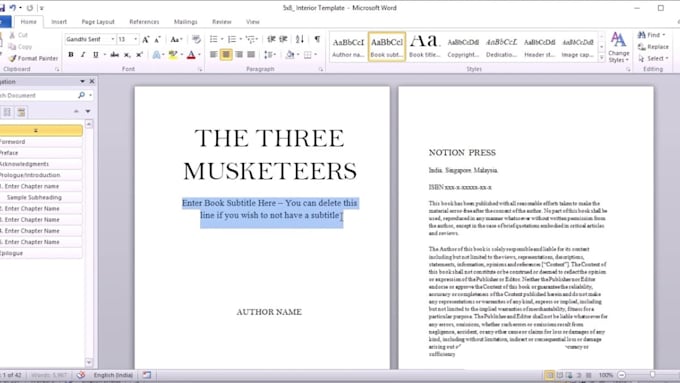The height and width of the screenshot is (383, 680).
Task: Click the Search Document field
Action: point(38,95)
